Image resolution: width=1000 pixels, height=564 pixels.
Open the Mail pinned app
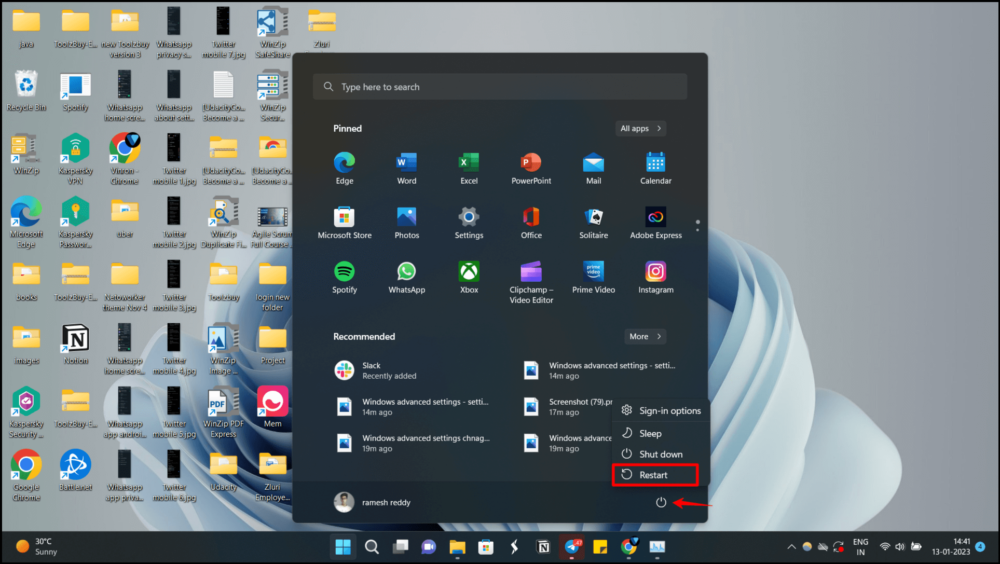[593, 168]
